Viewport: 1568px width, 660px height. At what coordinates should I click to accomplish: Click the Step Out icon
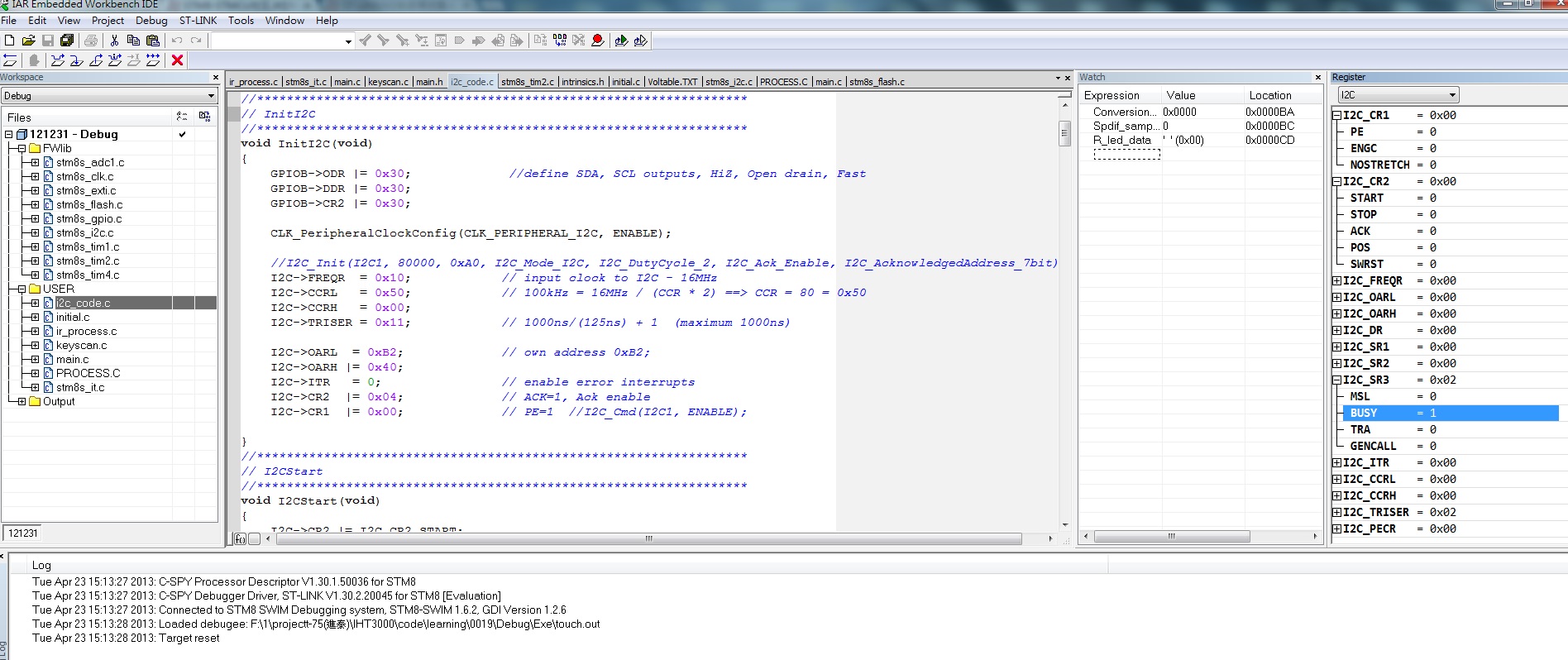click(96, 60)
